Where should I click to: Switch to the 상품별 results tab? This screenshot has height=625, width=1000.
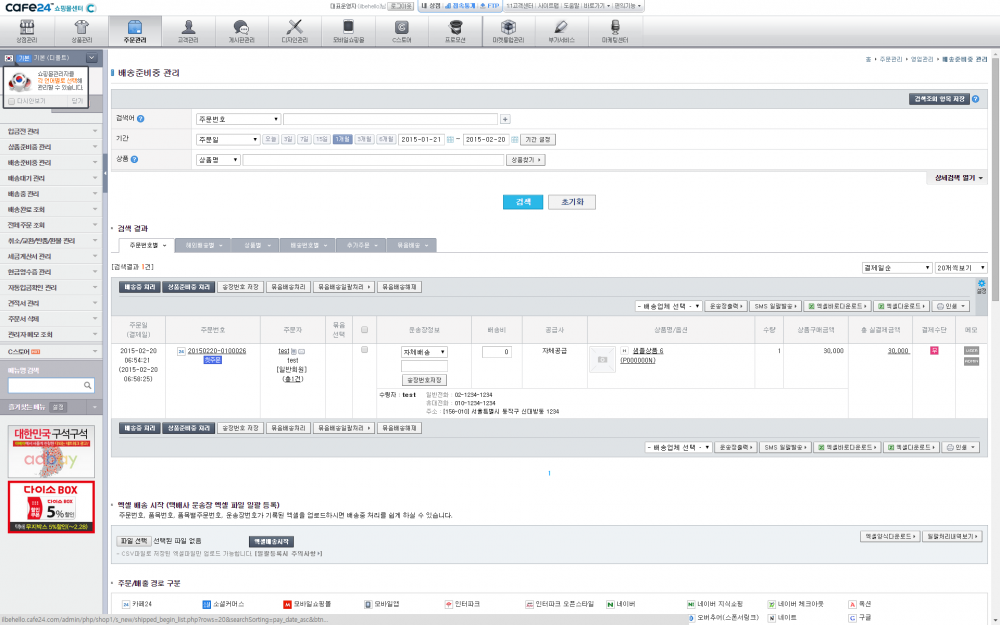[251, 245]
